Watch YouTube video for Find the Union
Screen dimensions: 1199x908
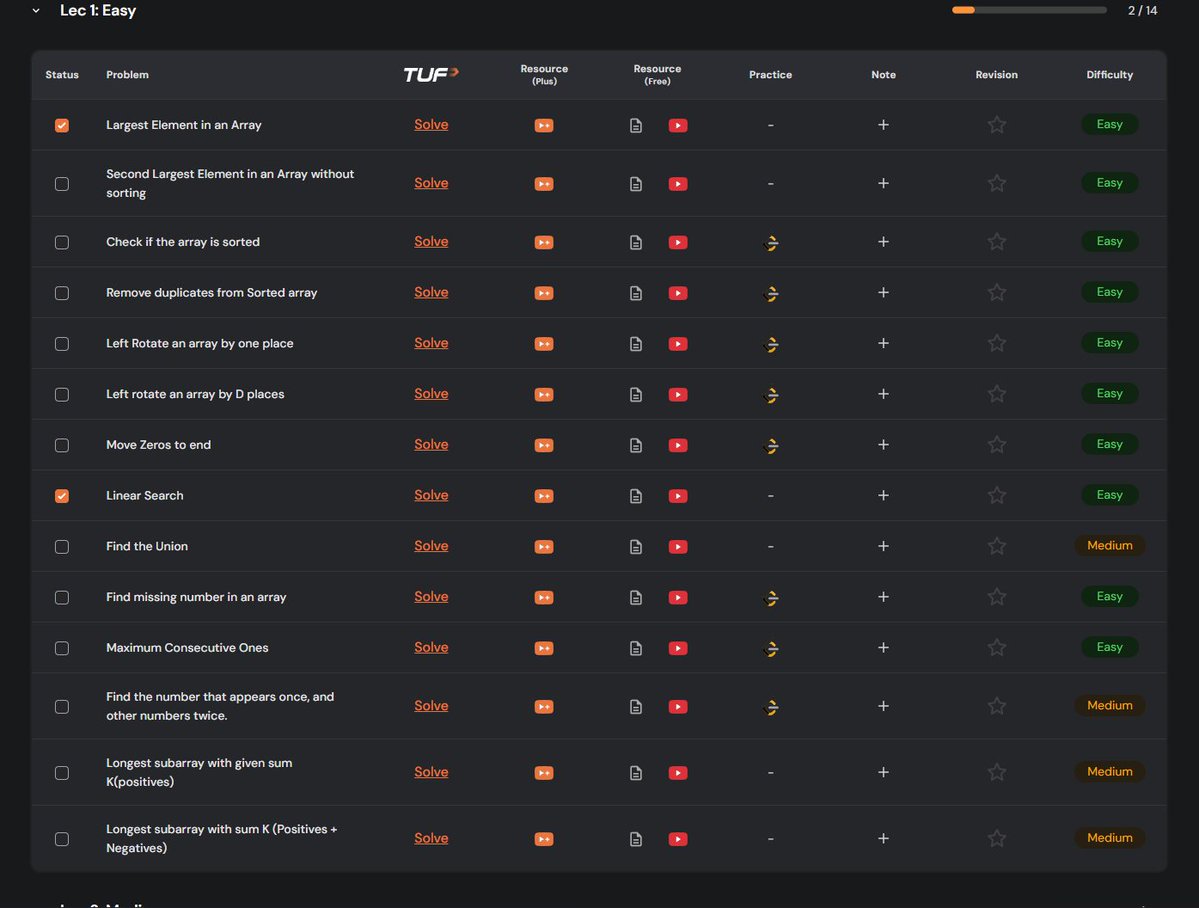click(x=677, y=547)
